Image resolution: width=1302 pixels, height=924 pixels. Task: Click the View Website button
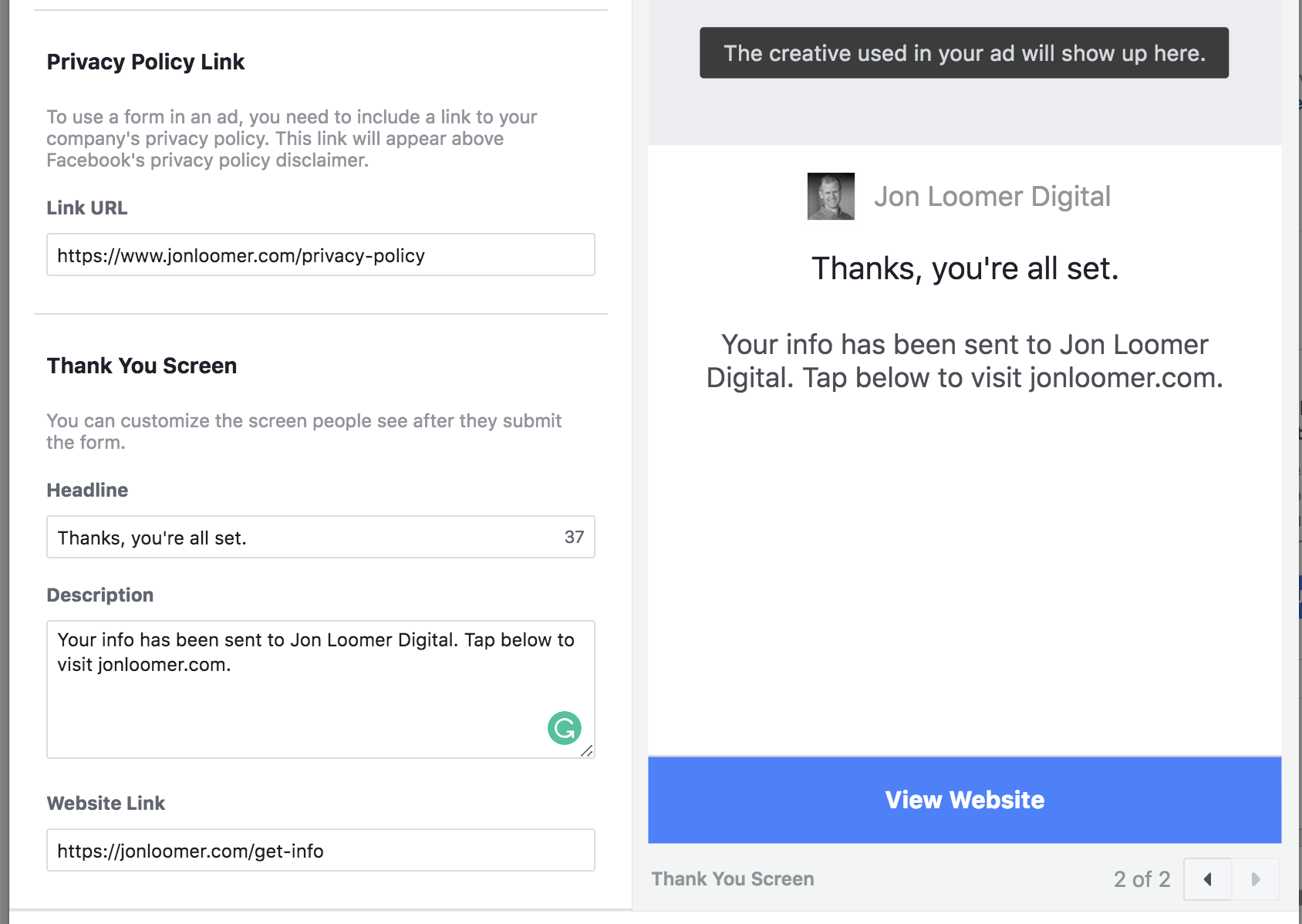[x=964, y=800]
